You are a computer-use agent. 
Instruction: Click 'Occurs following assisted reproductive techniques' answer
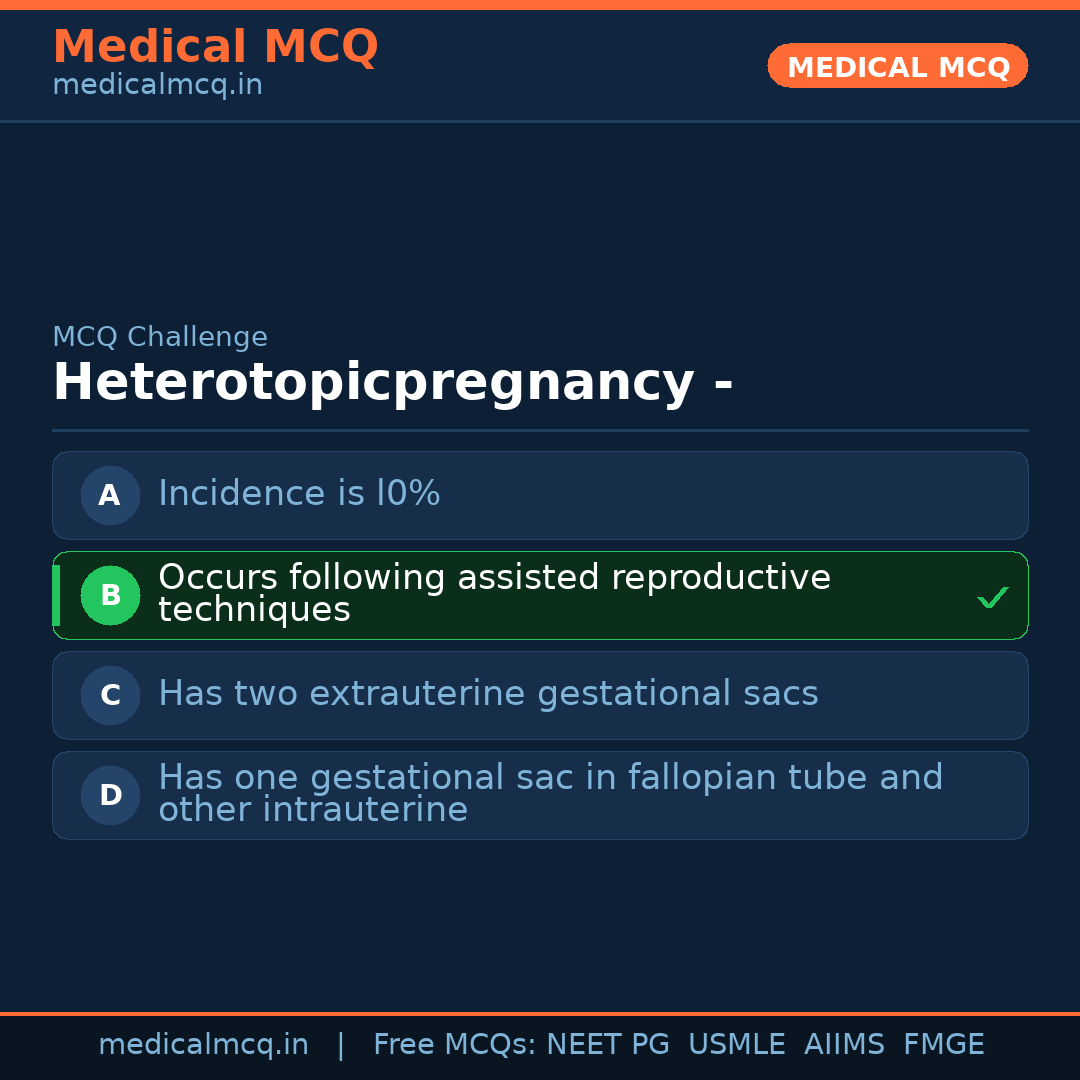[494, 594]
